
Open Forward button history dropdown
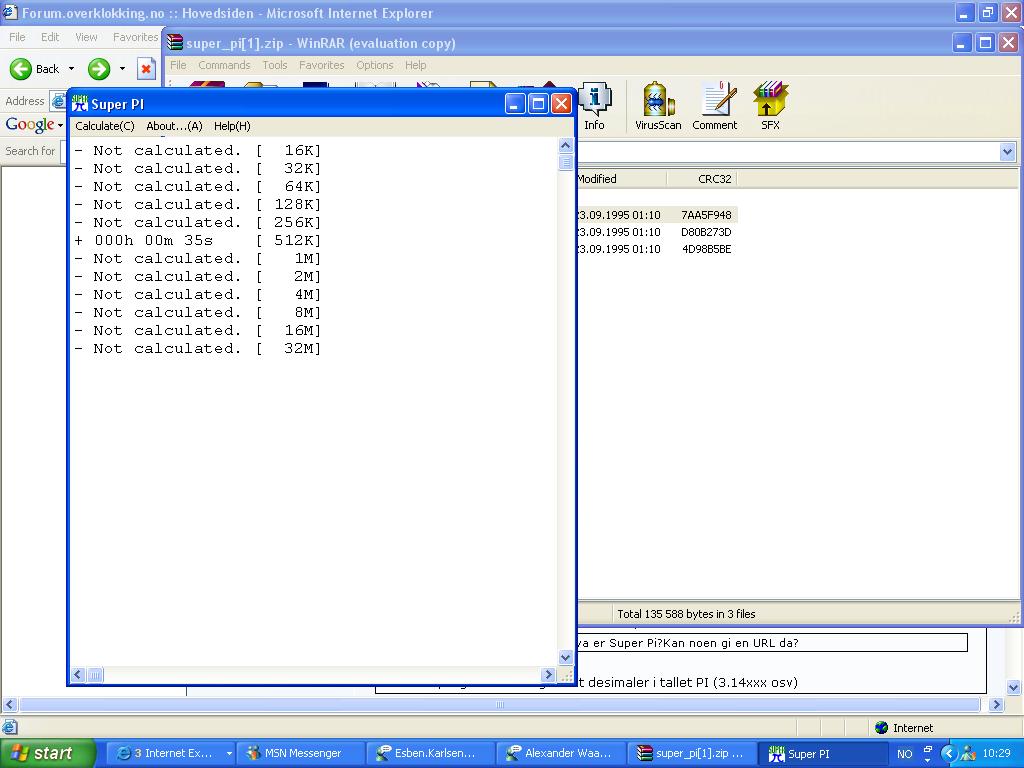click(122, 69)
